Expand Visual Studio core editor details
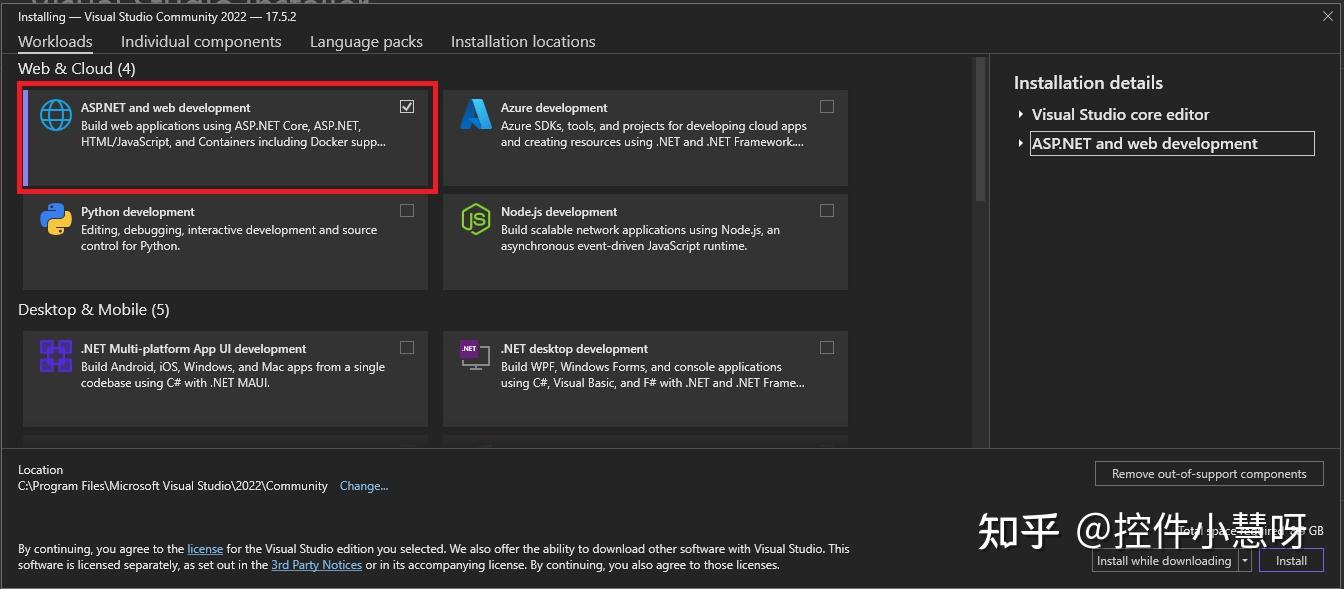The width and height of the screenshot is (1344, 589). (x=1021, y=114)
